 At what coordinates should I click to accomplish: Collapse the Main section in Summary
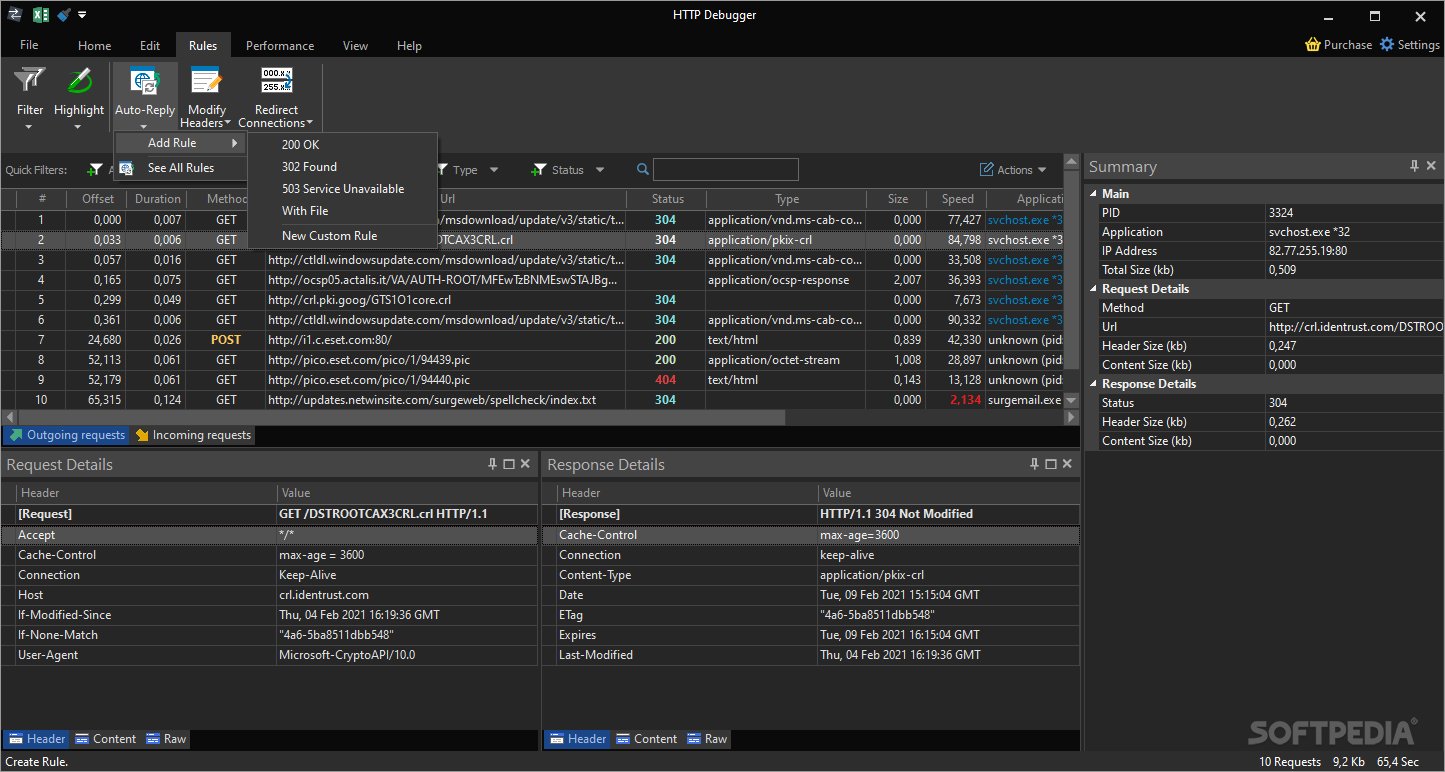pos(1093,194)
